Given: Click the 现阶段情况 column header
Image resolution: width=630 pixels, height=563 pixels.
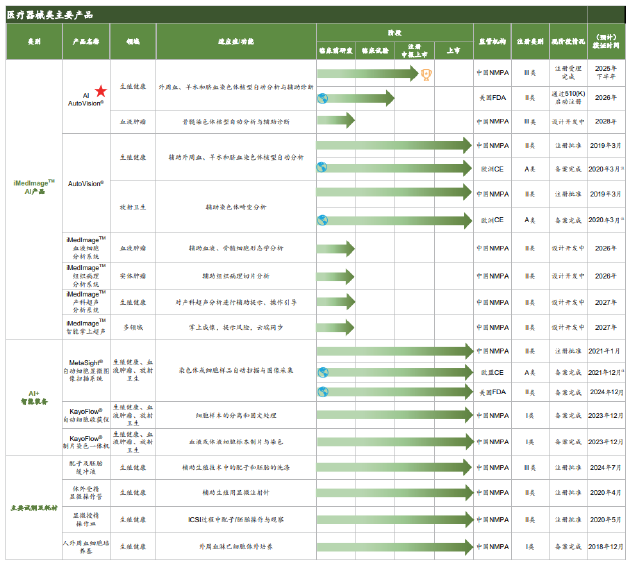Looking at the screenshot, I should coord(568,41).
